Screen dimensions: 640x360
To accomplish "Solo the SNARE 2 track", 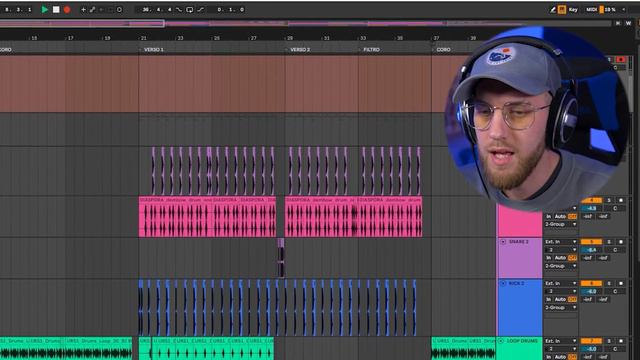I will point(609,242).
